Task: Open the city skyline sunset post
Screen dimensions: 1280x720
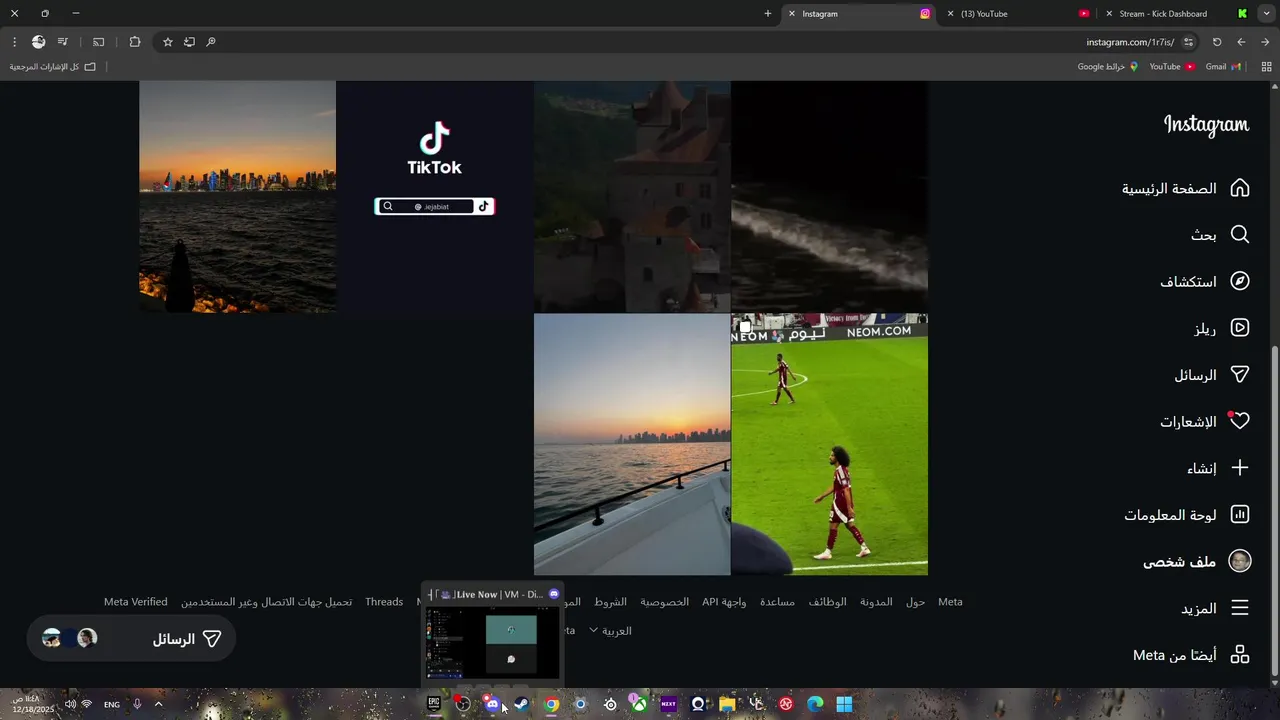Action: coord(238,197)
